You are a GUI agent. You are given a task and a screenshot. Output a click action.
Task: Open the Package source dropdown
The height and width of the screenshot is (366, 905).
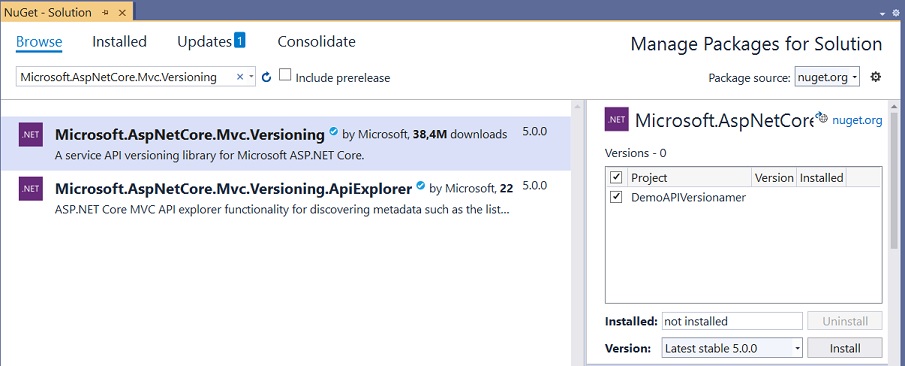(827, 77)
